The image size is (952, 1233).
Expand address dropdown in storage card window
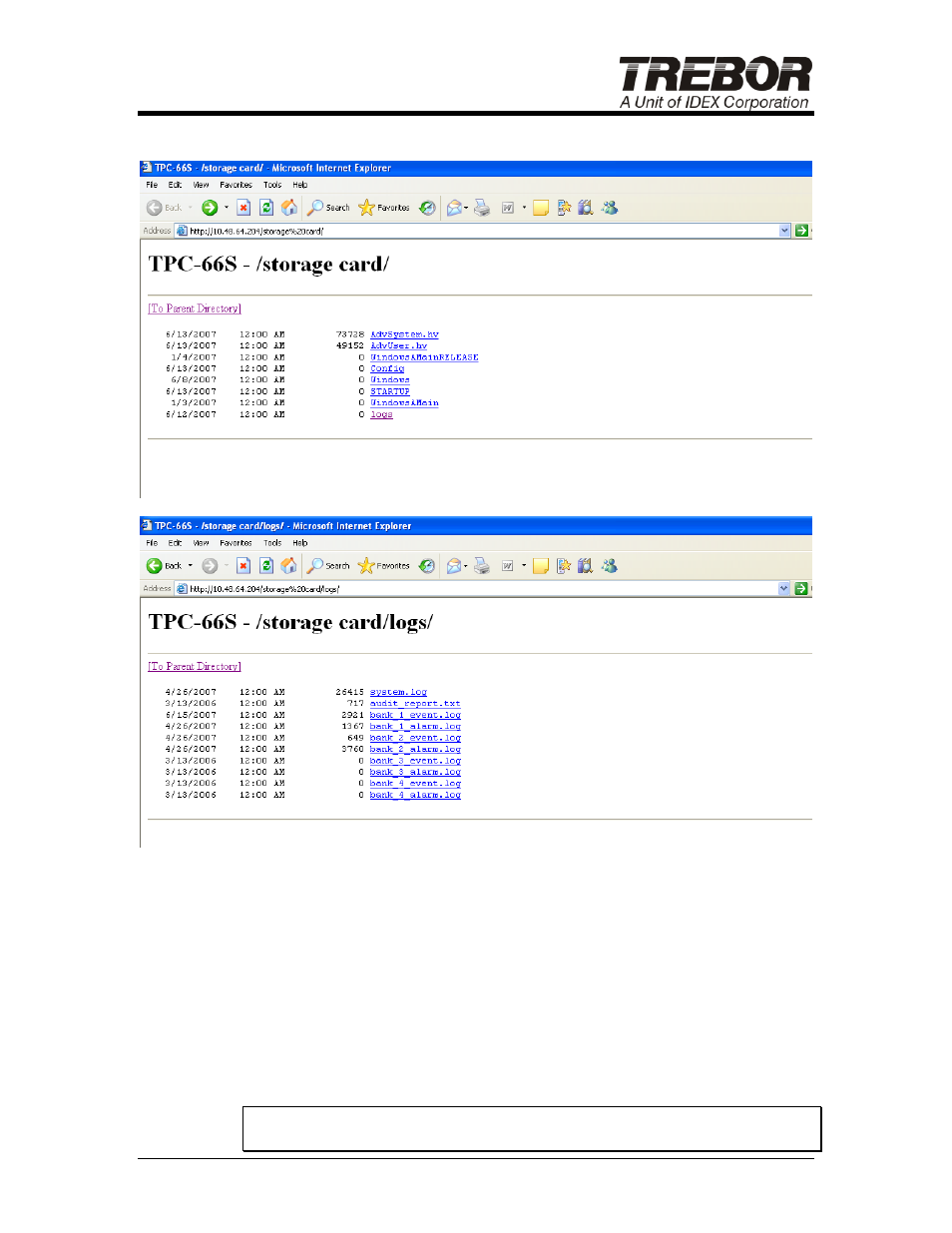click(785, 231)
